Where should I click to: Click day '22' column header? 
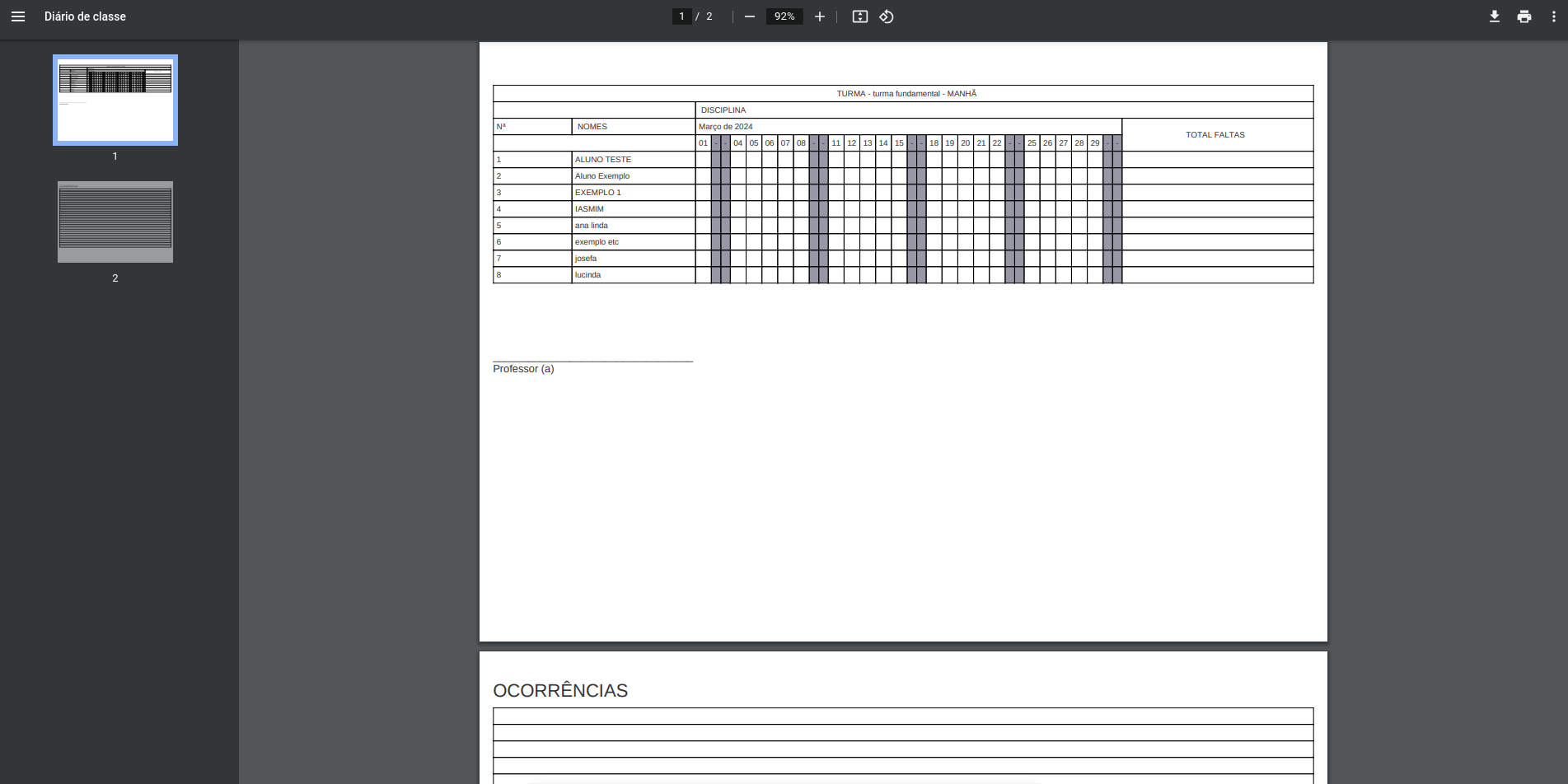coord(997,143)
